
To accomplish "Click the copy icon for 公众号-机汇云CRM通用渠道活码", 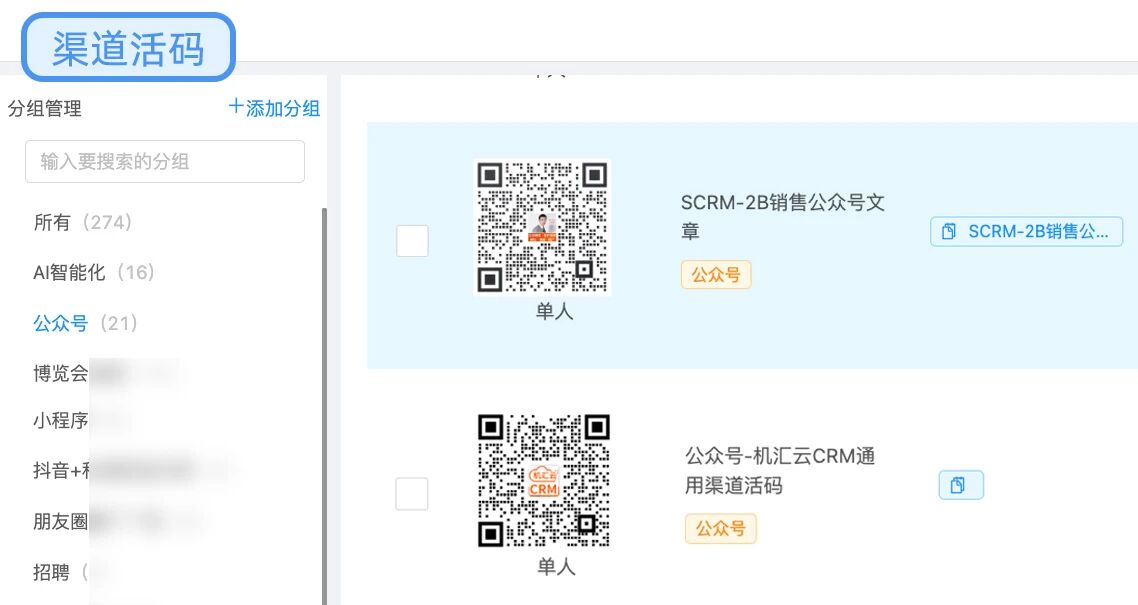I will point(960,485).
